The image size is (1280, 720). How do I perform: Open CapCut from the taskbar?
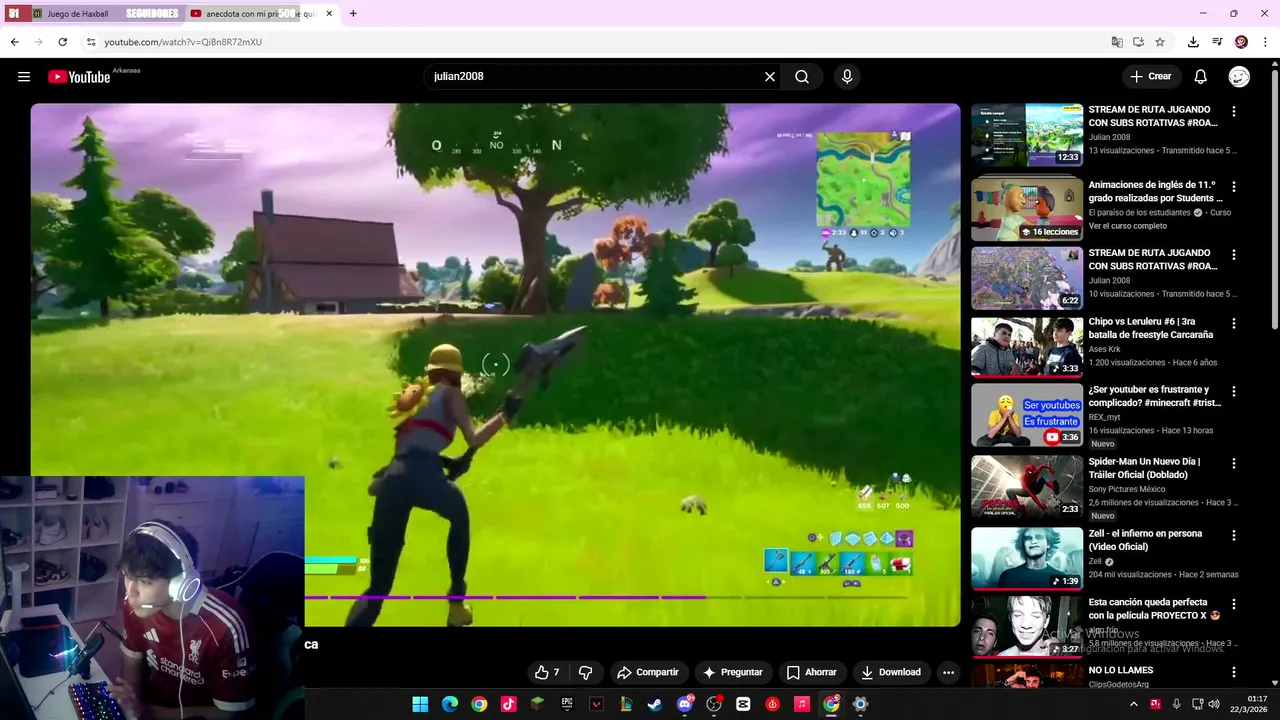point(743,704)
